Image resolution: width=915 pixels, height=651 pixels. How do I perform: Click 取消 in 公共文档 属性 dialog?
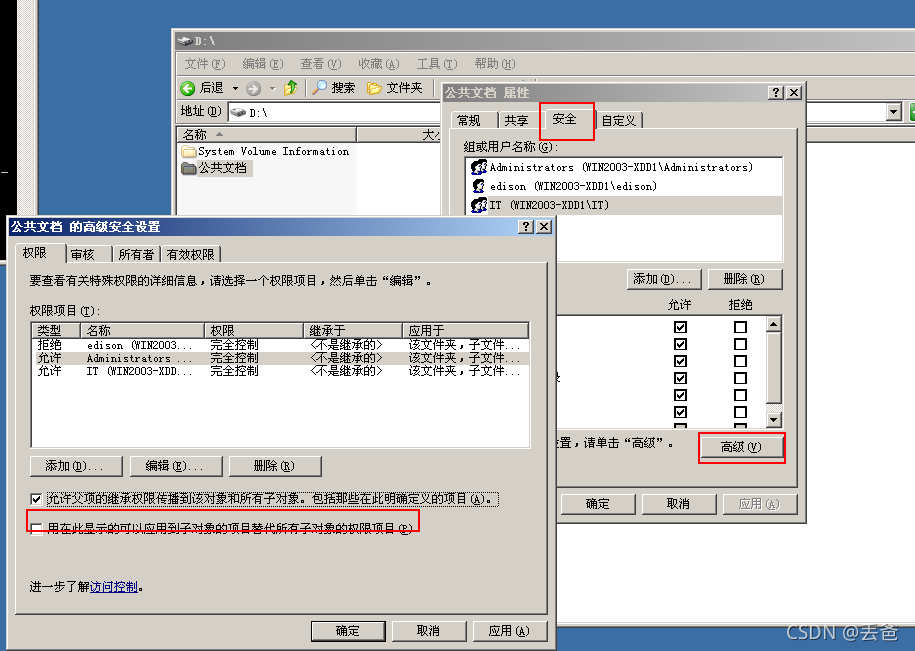click(679, 503)
